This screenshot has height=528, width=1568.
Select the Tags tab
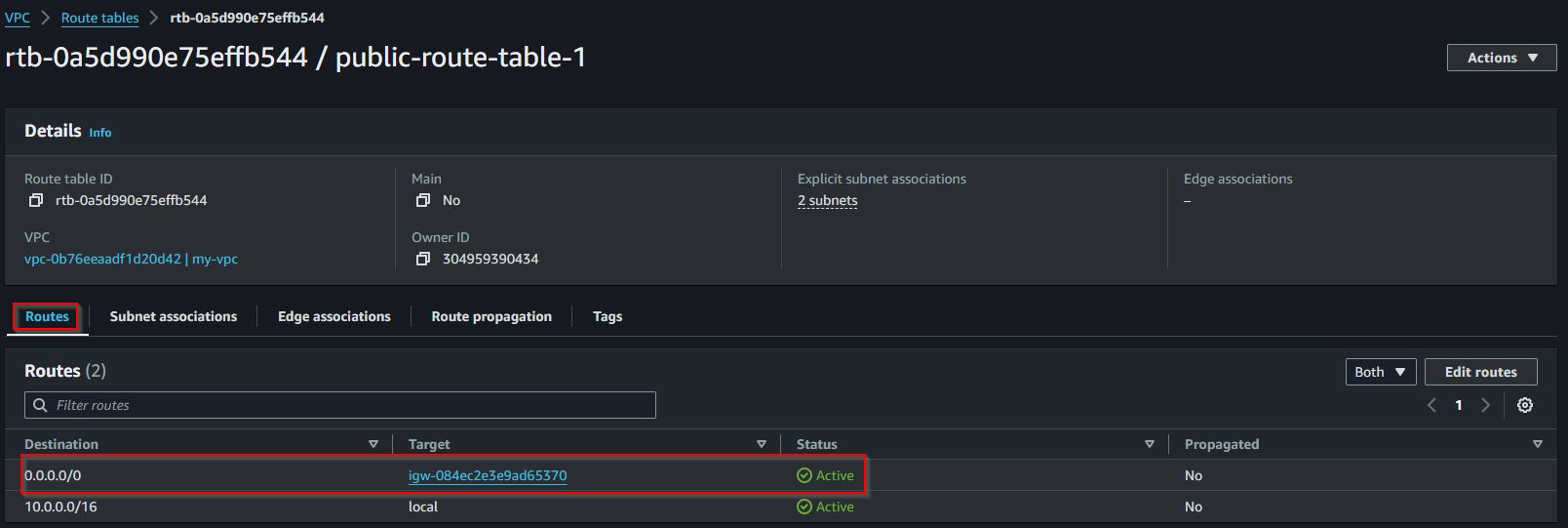[x=608, y=316]
